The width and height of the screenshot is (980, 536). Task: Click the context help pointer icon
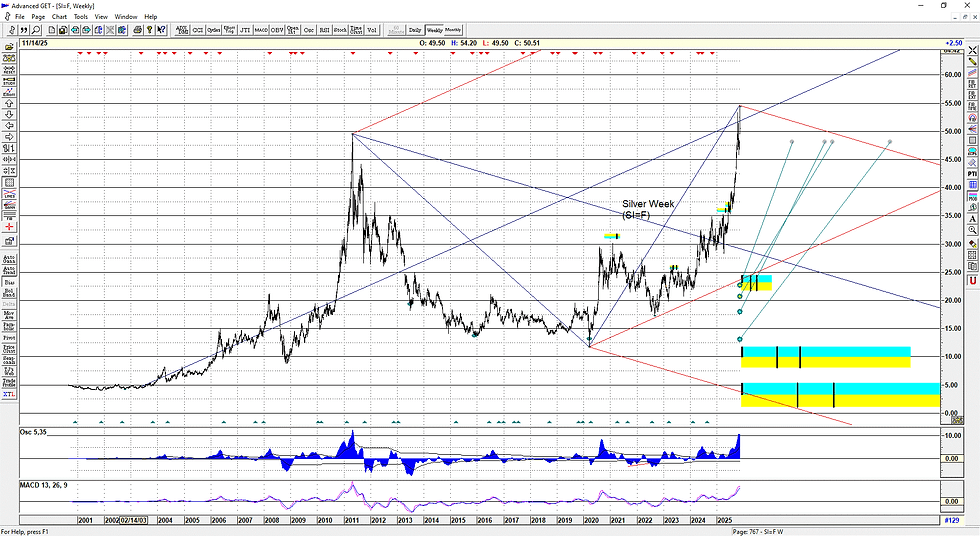pyautogui.click(x=161, y=30)
